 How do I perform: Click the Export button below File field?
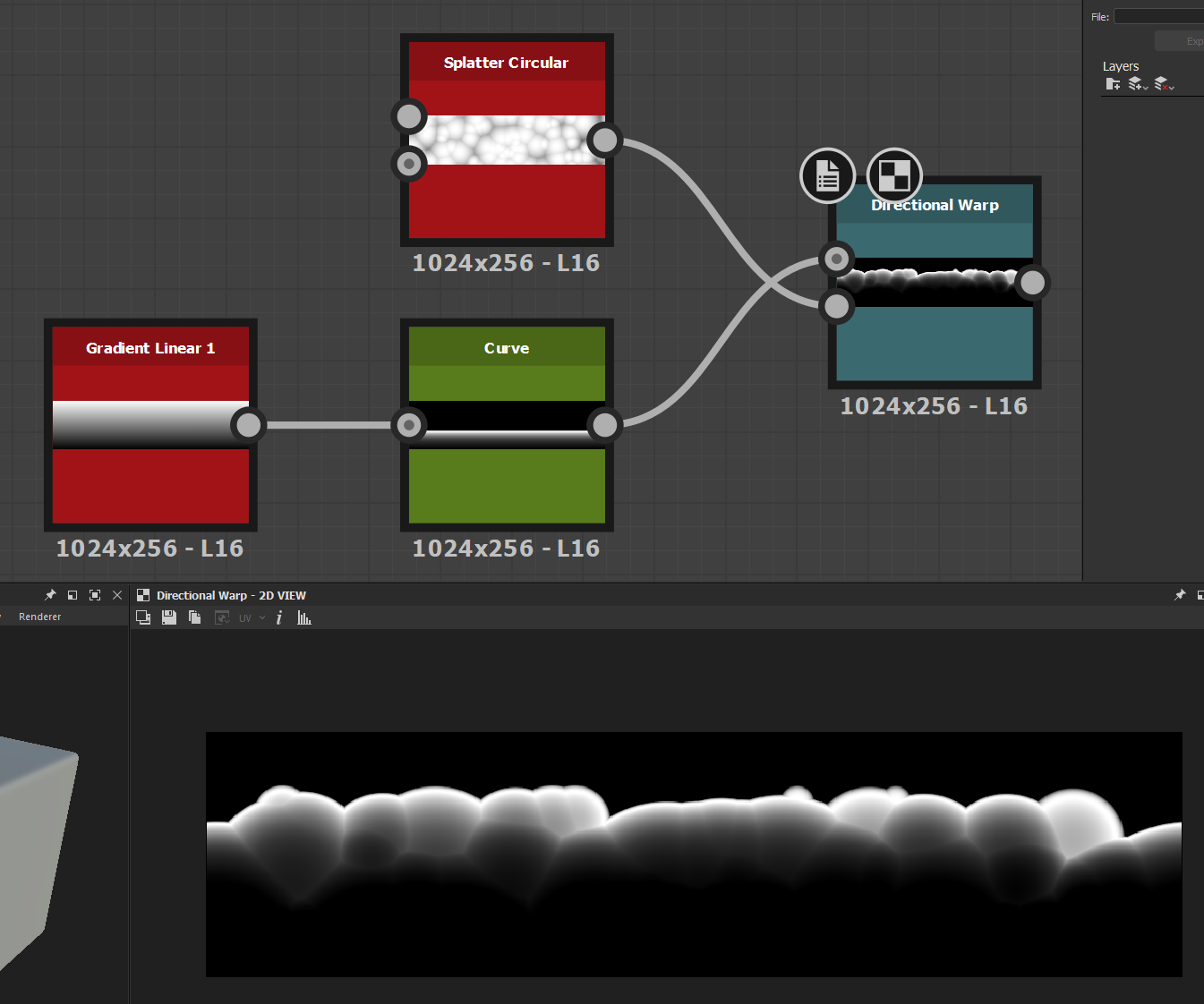[1183, 41]
